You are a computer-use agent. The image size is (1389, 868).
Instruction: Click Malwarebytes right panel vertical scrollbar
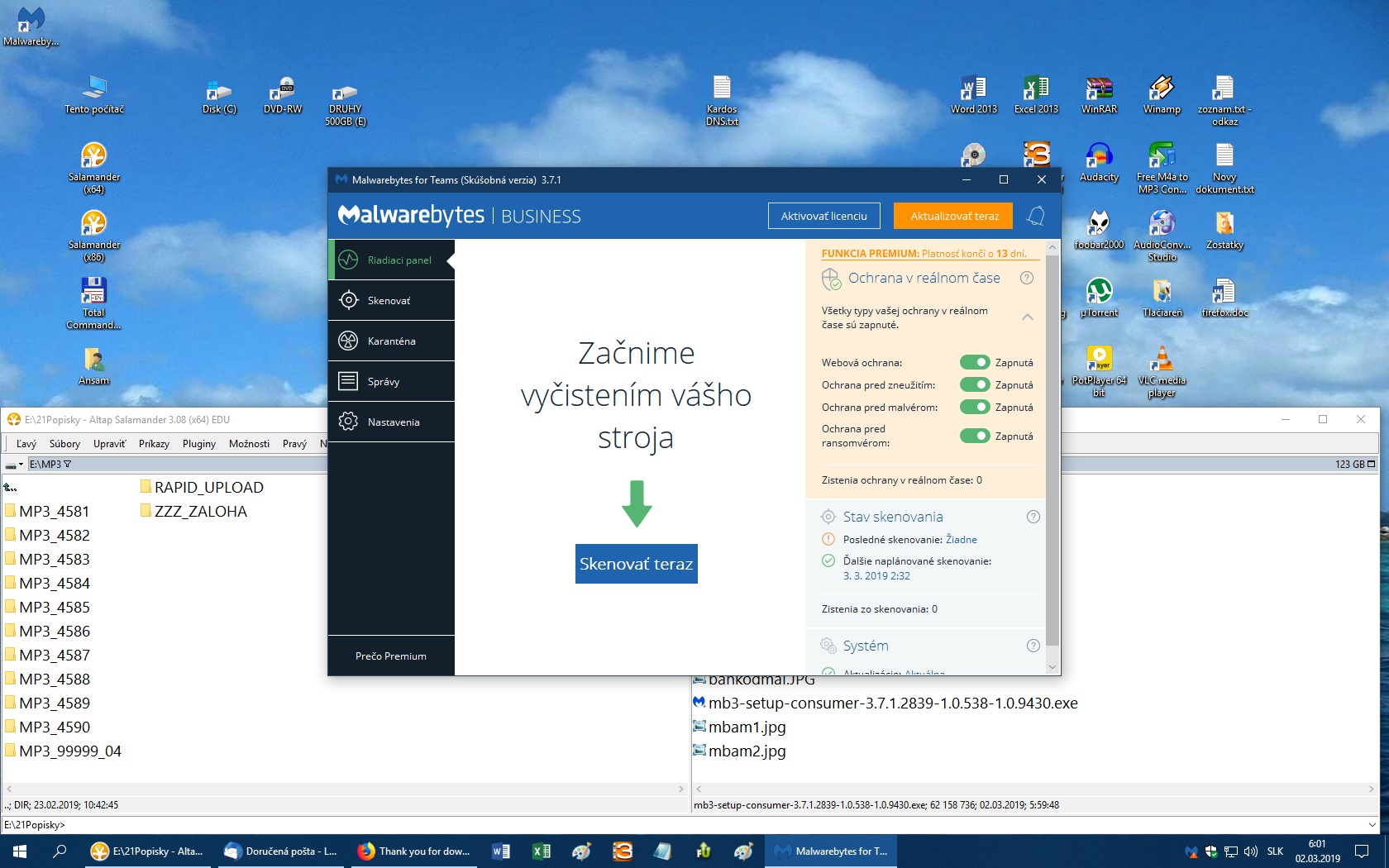[x=1052, y=450]
